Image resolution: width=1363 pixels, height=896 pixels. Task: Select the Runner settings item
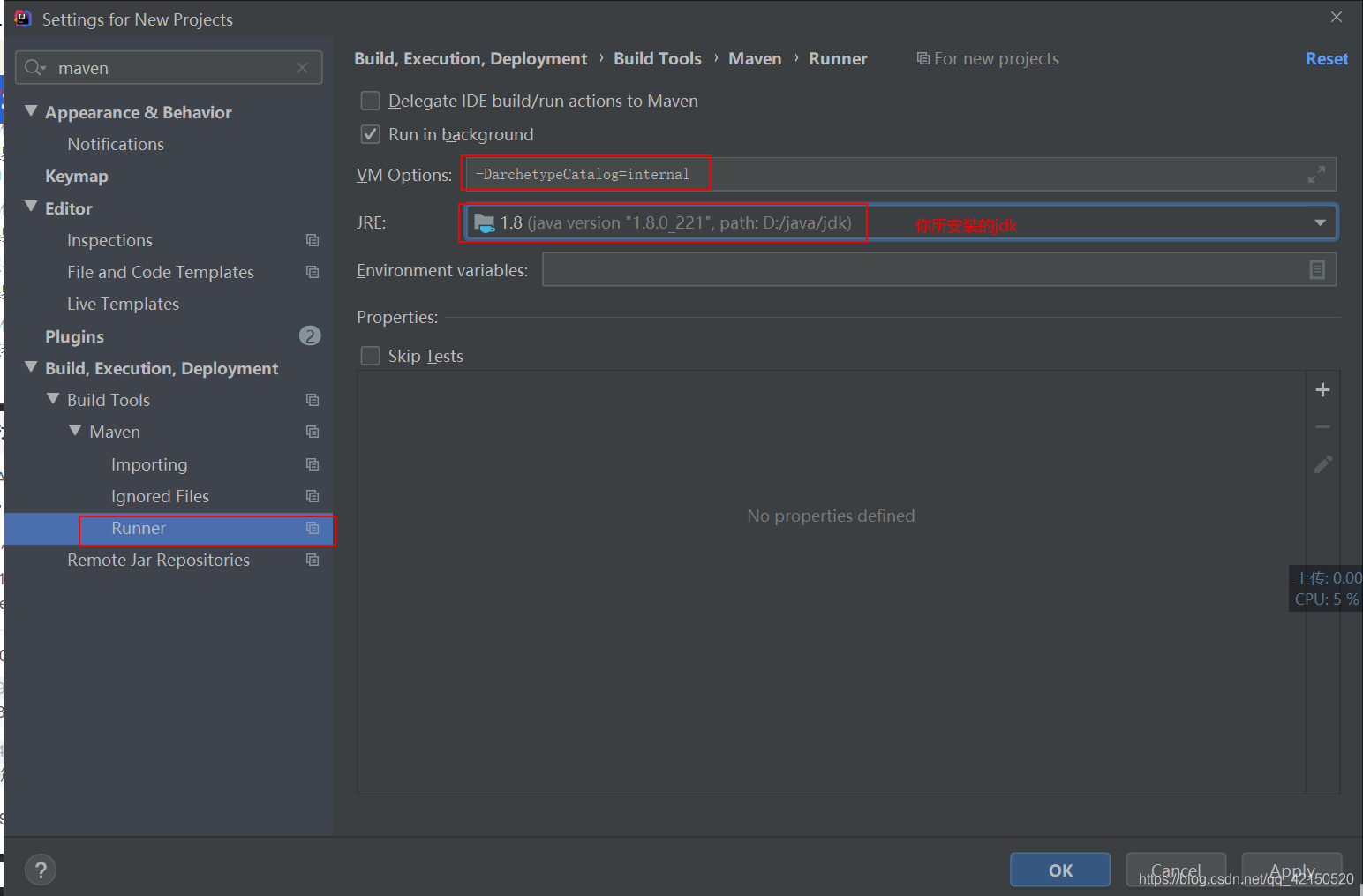(139, 528)
